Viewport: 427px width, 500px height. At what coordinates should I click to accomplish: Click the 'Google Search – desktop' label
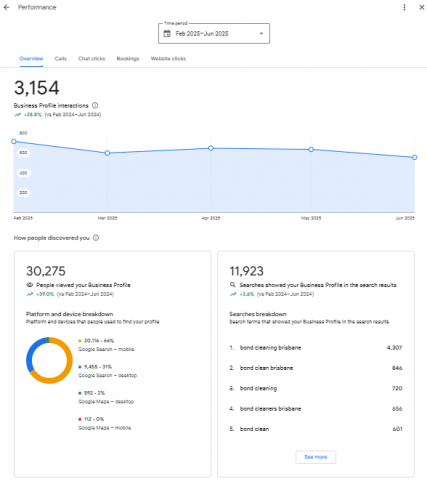pos(107,376)
